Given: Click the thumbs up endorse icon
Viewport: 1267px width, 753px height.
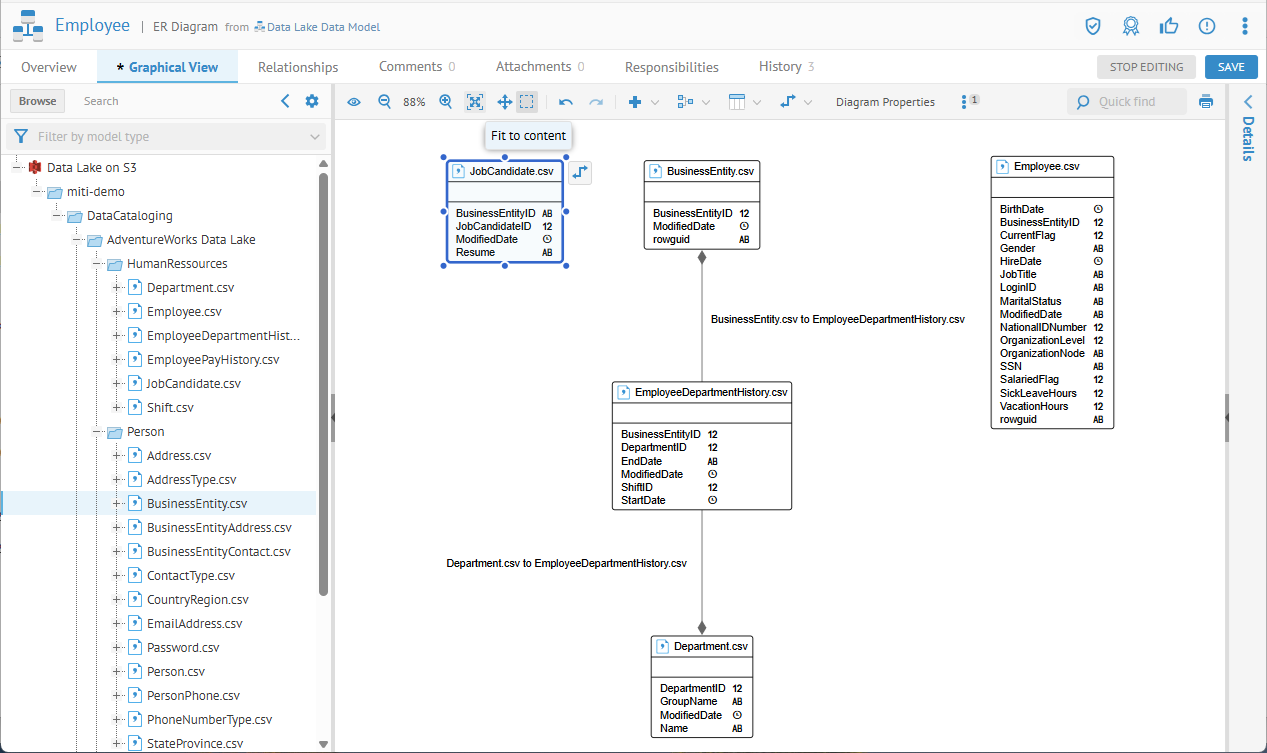Looking at the screenshot, I should [x=1168, y=26].
